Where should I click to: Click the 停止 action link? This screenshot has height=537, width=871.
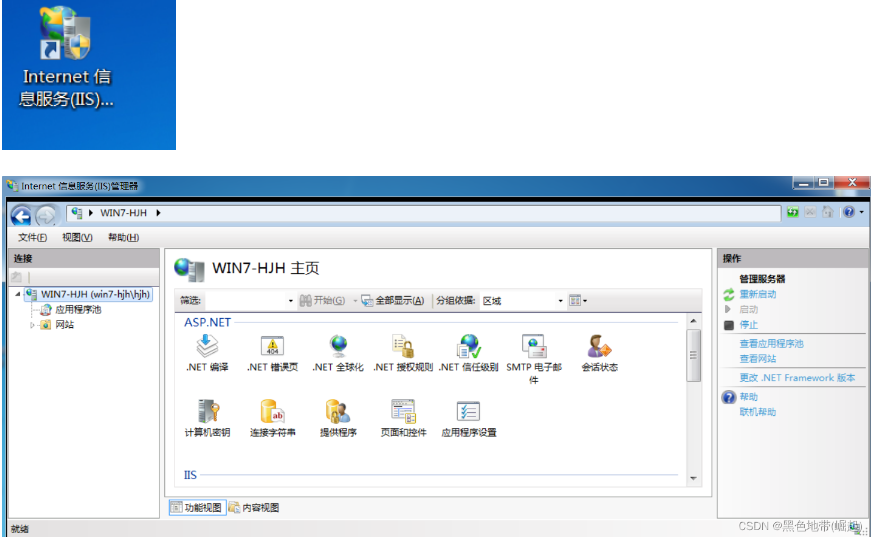click(x=748, y=325)
